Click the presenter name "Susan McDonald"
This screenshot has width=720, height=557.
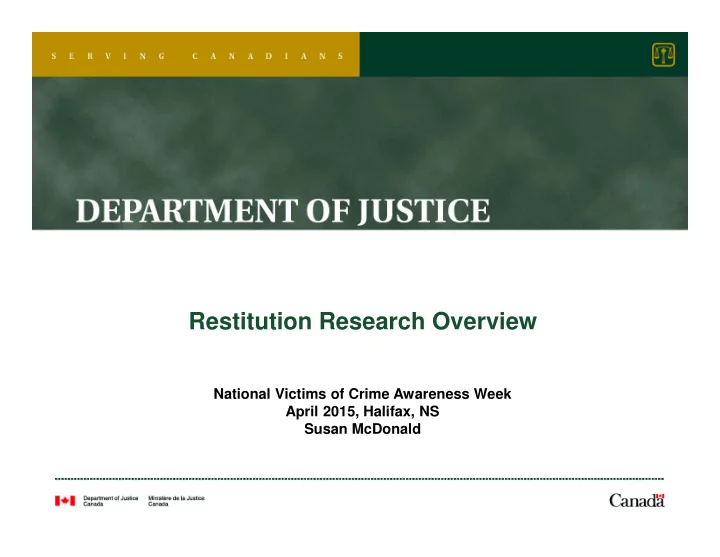[x=362, y=428]
